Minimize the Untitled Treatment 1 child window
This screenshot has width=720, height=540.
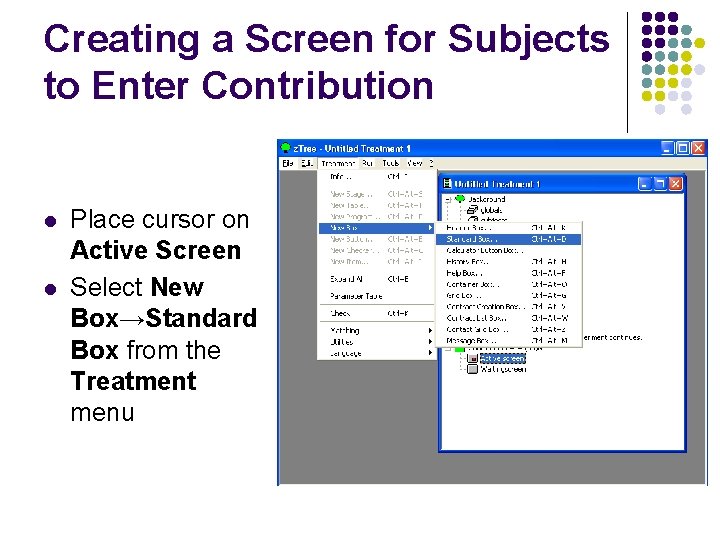coord(645,184)
